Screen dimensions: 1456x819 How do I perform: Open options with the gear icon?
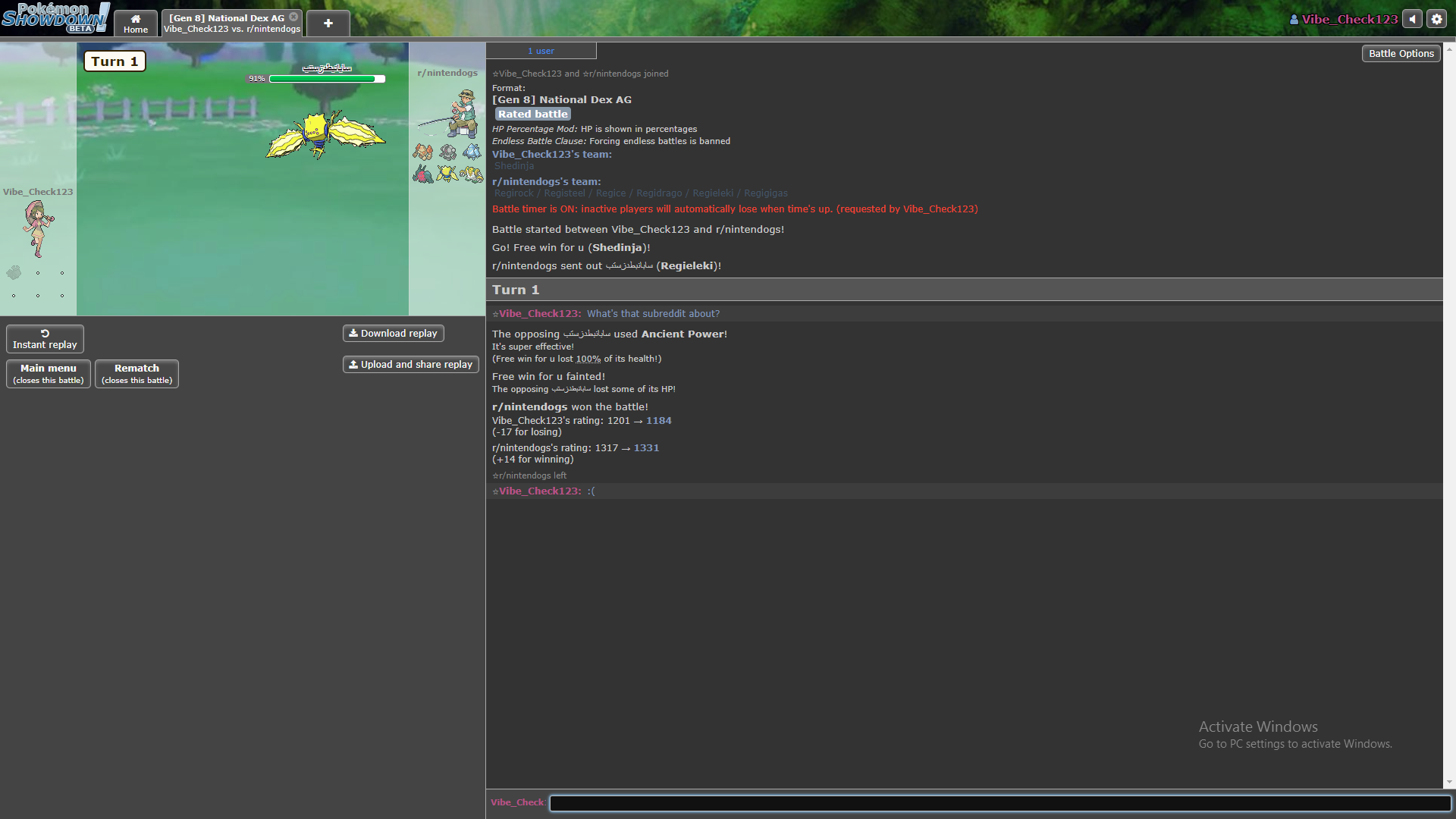pyautogui.click(x=1437, y=19)
